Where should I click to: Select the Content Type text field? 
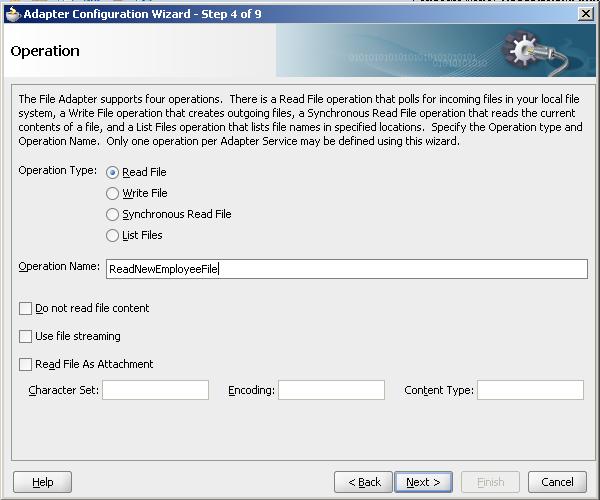click(x=529, y=390)
